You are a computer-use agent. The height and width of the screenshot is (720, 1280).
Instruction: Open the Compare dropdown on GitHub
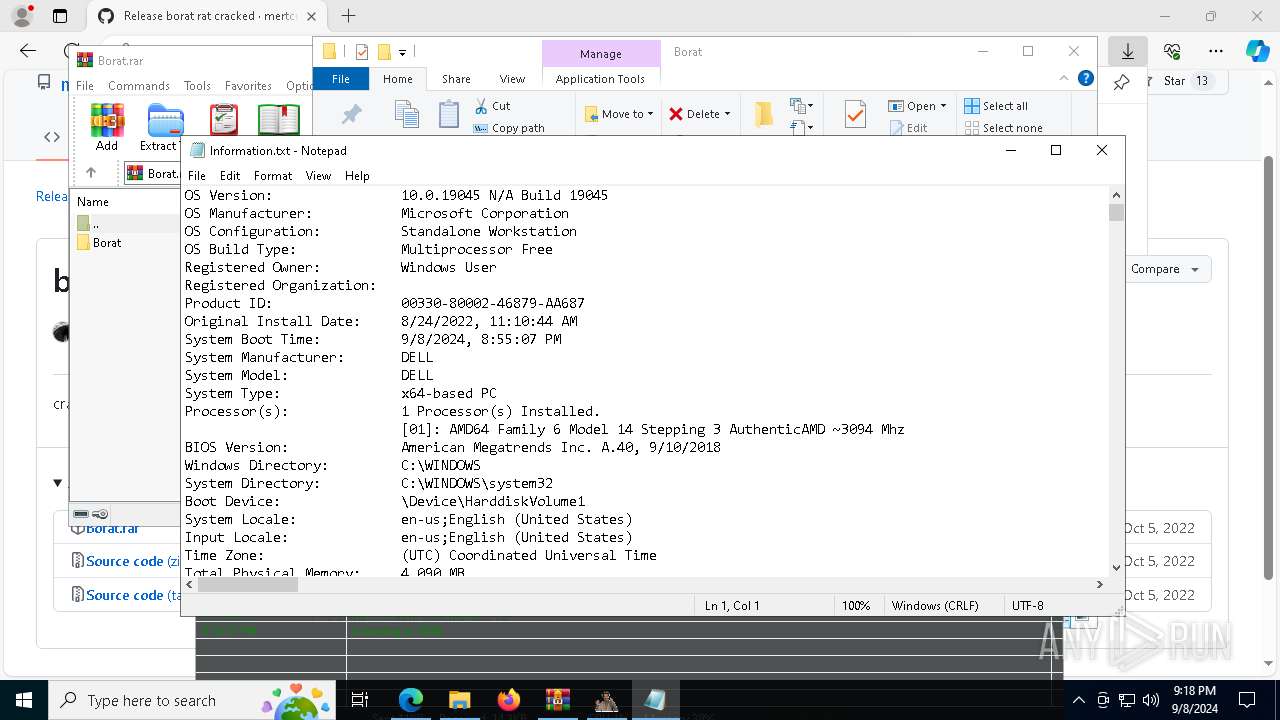coord(1165,269)
